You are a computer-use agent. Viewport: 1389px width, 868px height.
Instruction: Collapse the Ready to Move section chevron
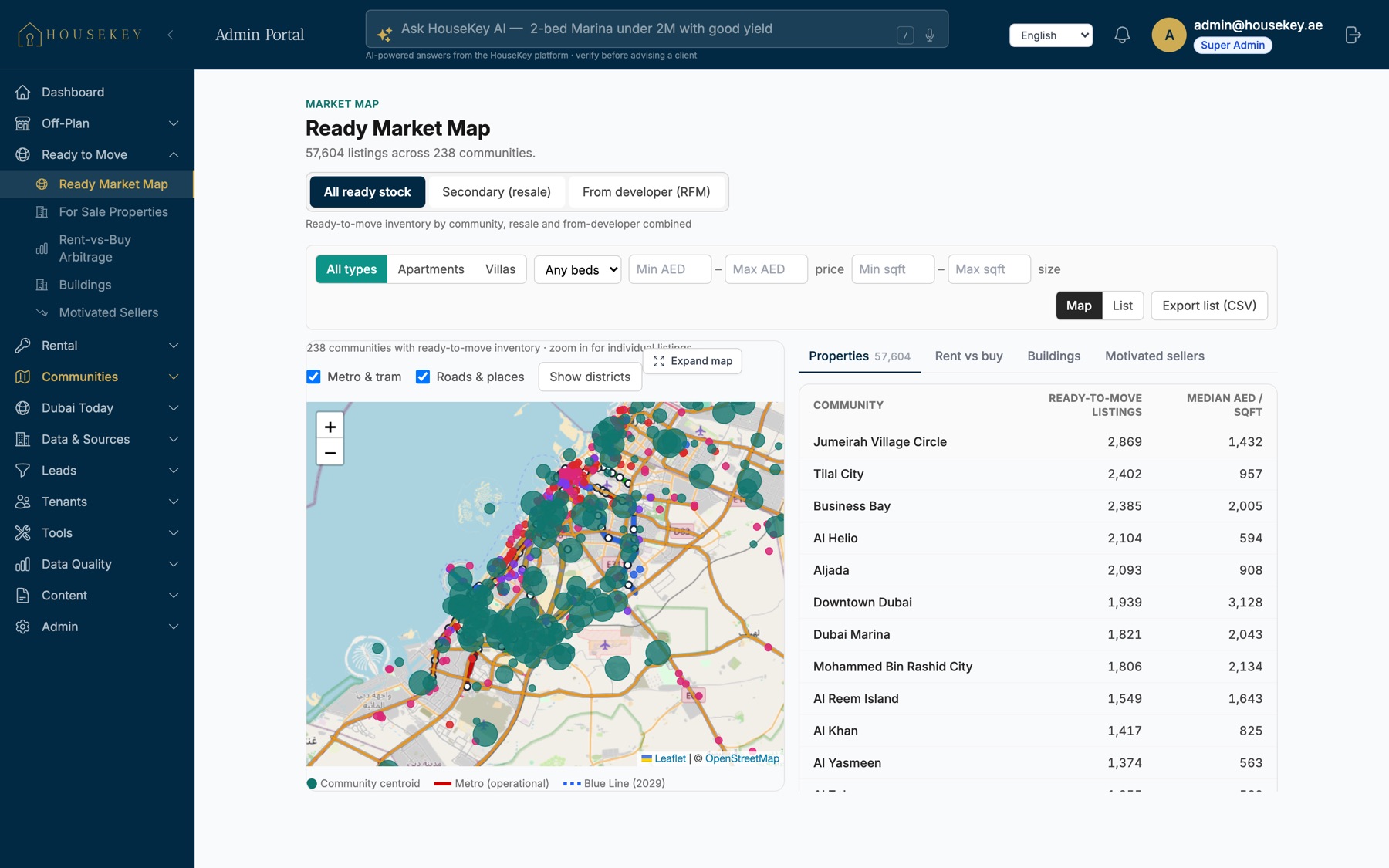point(174,154)
